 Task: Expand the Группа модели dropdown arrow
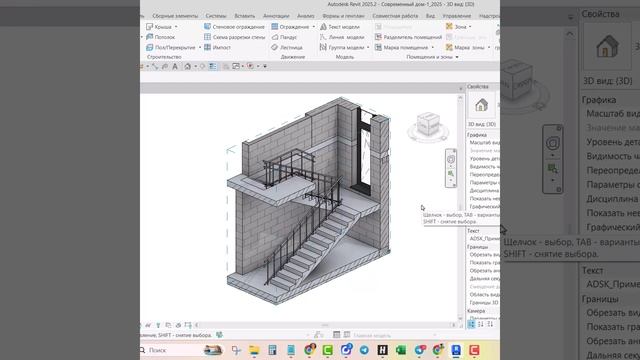point(368,47)
